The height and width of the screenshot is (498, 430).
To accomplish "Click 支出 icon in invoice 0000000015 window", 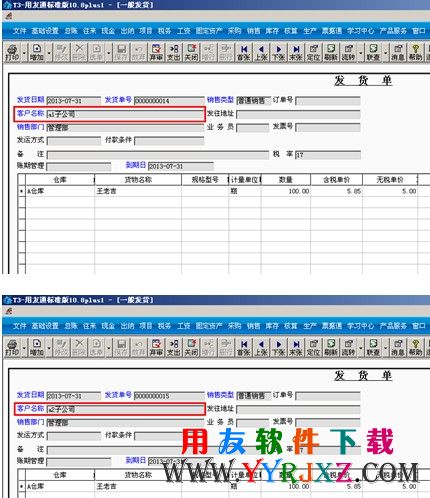I will 174,348.
